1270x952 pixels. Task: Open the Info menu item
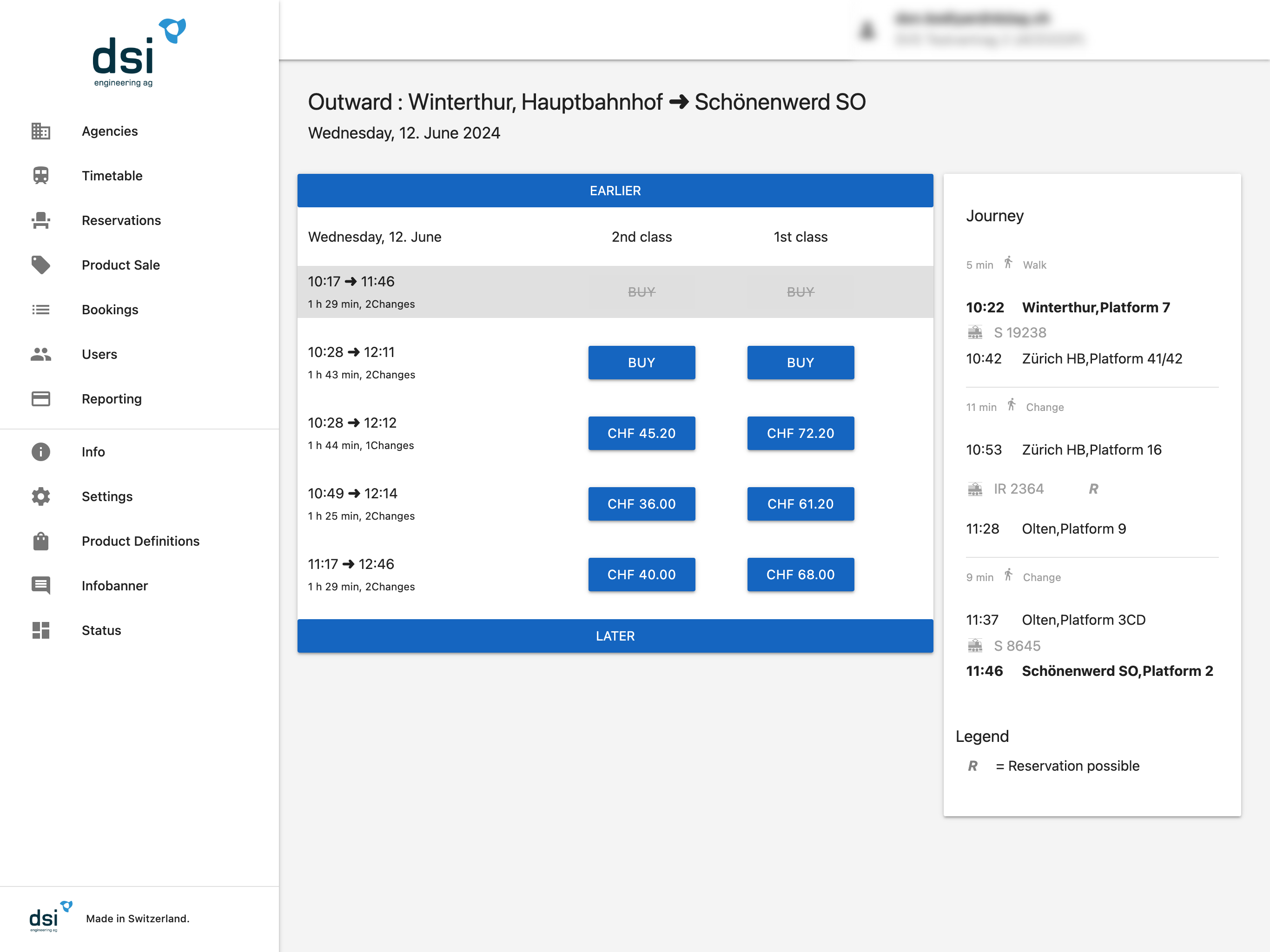93,452
